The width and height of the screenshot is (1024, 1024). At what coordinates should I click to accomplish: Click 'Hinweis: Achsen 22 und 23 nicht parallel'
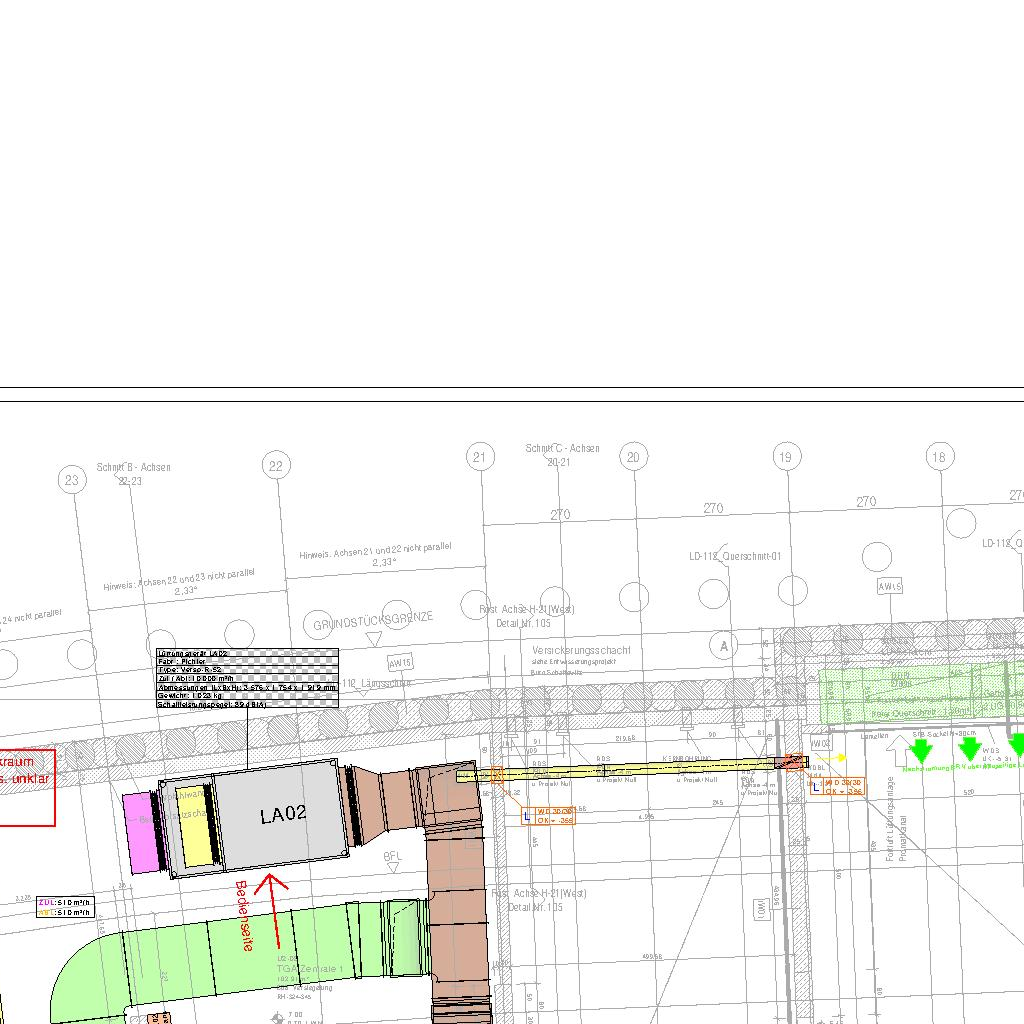[x=179, y=581]
